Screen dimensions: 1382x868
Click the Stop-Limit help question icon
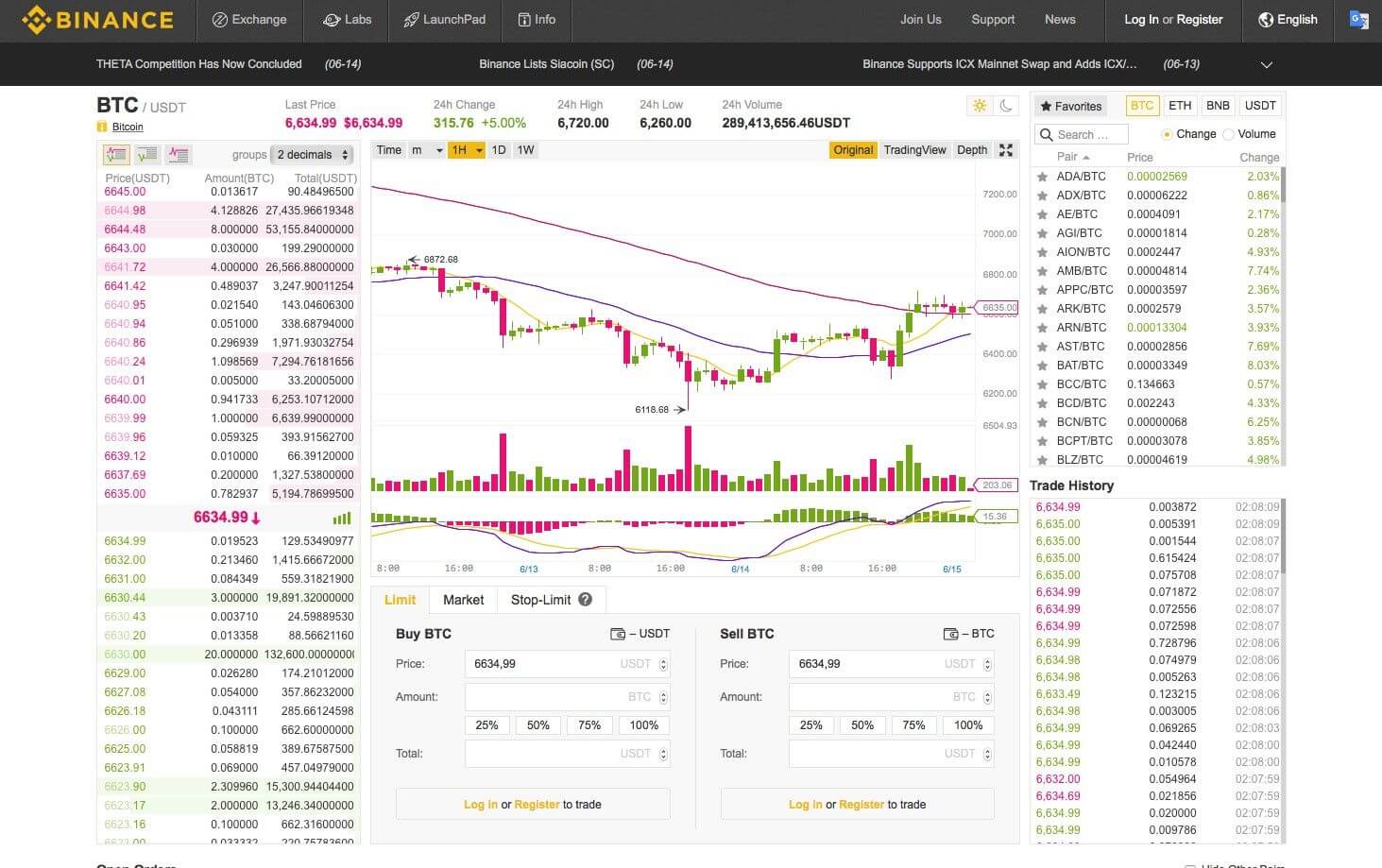tap(585, 599)
